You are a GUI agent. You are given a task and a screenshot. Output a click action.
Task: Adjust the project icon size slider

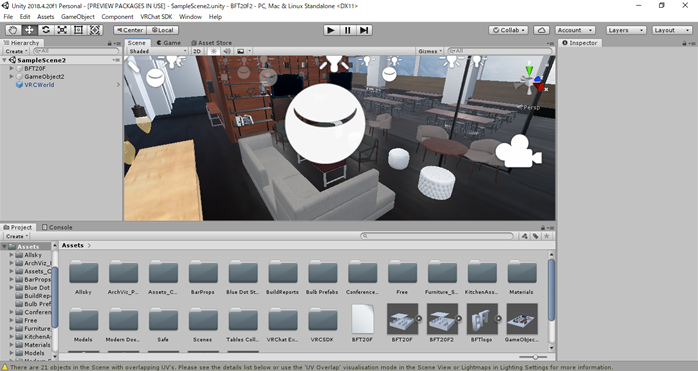click(533, 357)
